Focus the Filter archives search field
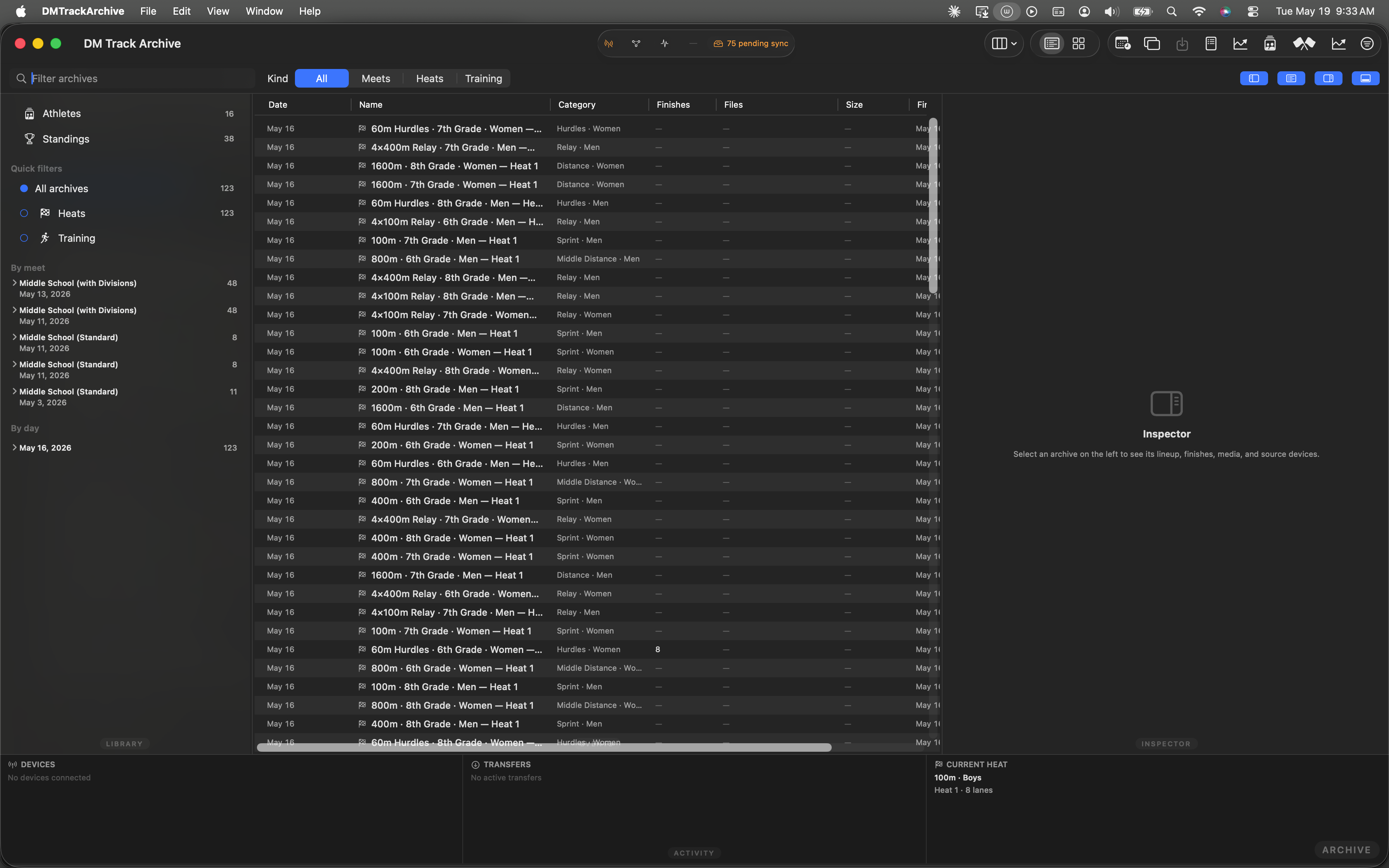The height and width of the screenshot is (868, 1389). pos(132,79)
